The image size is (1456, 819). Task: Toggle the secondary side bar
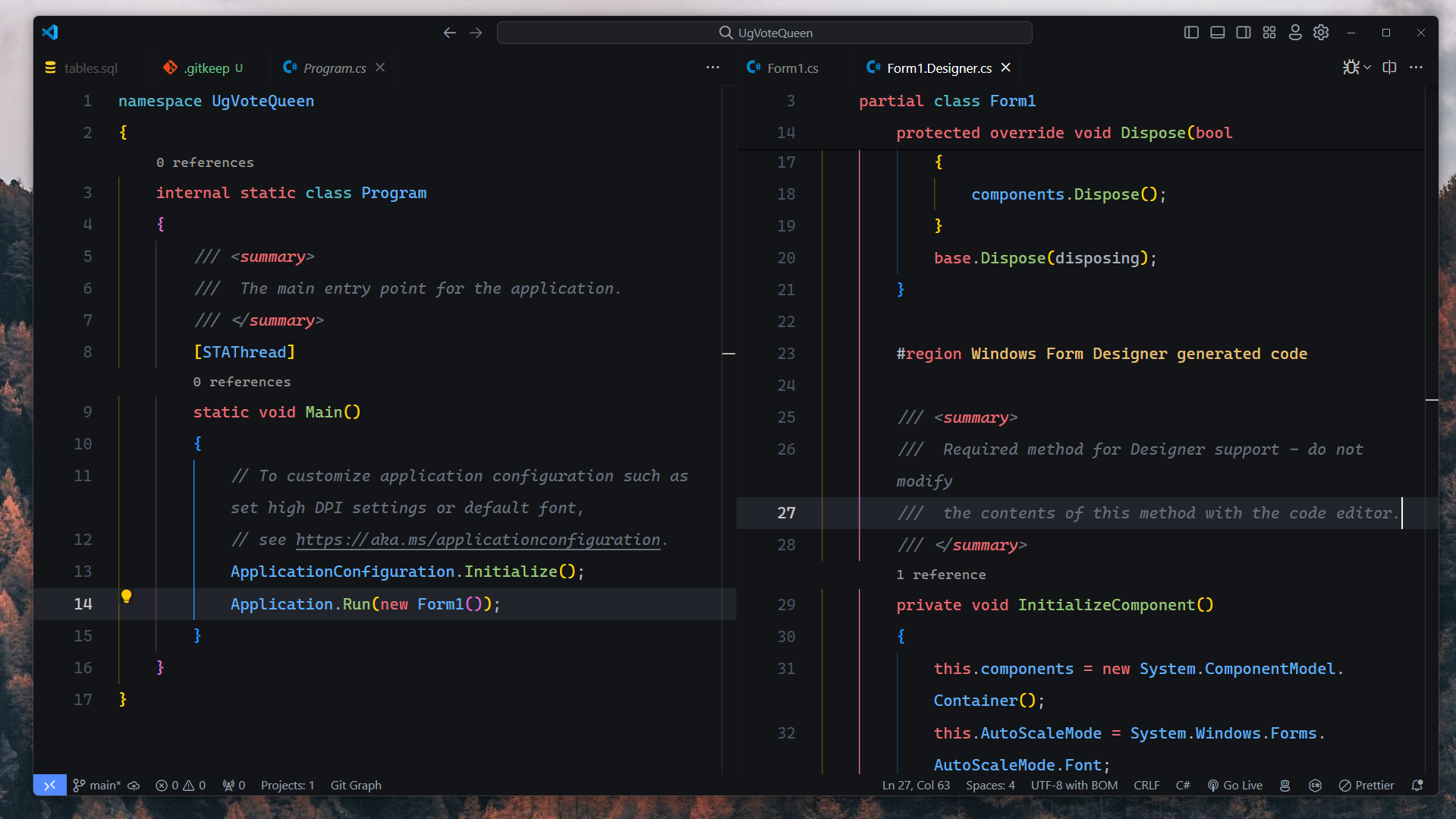1243,33
